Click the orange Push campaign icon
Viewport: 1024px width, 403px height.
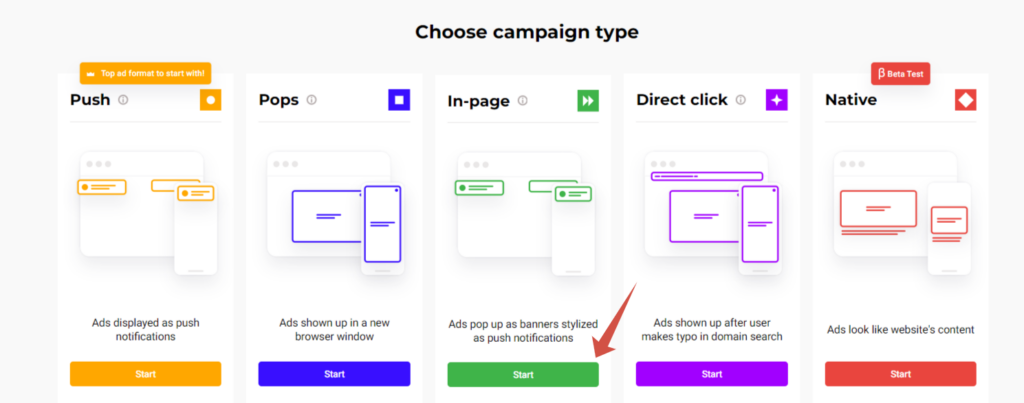coord(211,100)
